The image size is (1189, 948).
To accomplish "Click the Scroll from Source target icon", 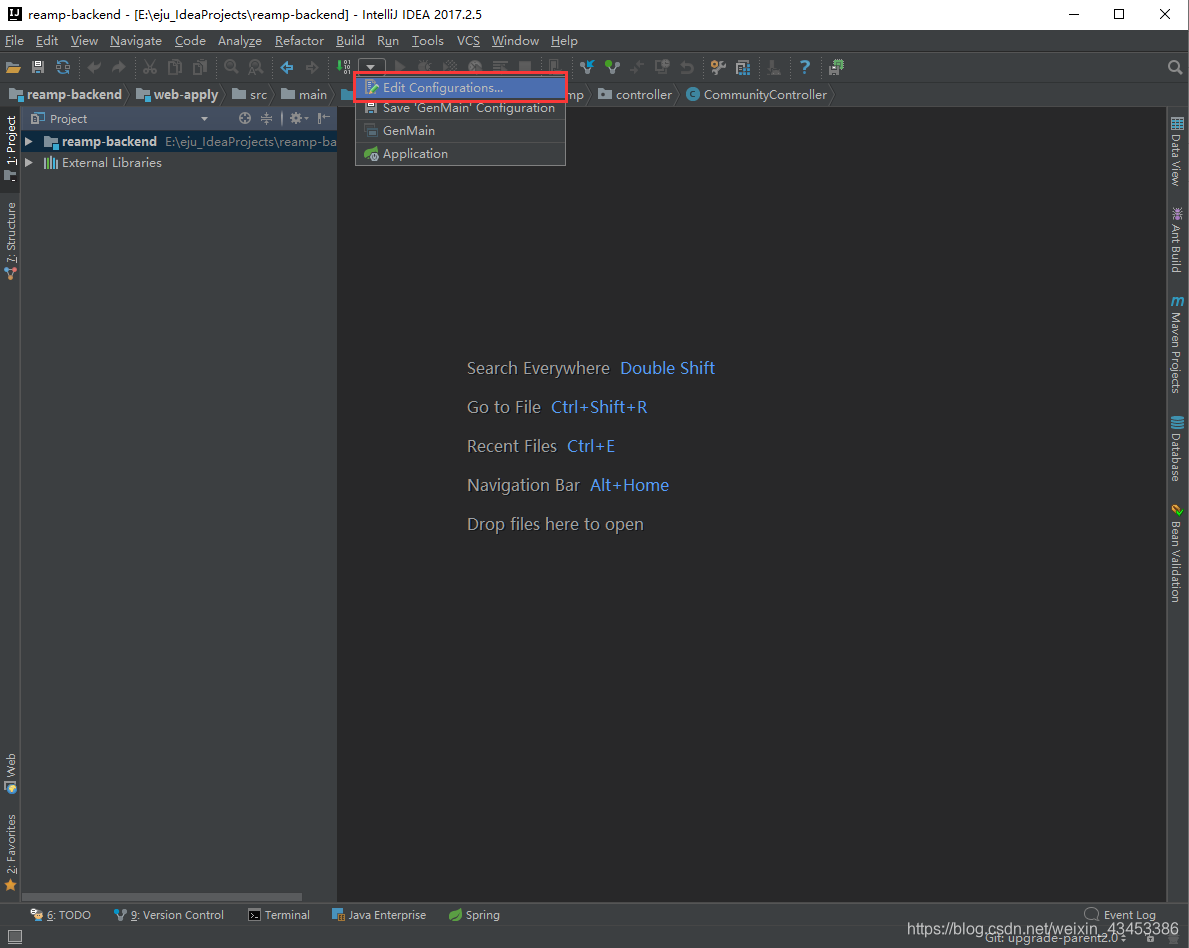I will point(245,118).
